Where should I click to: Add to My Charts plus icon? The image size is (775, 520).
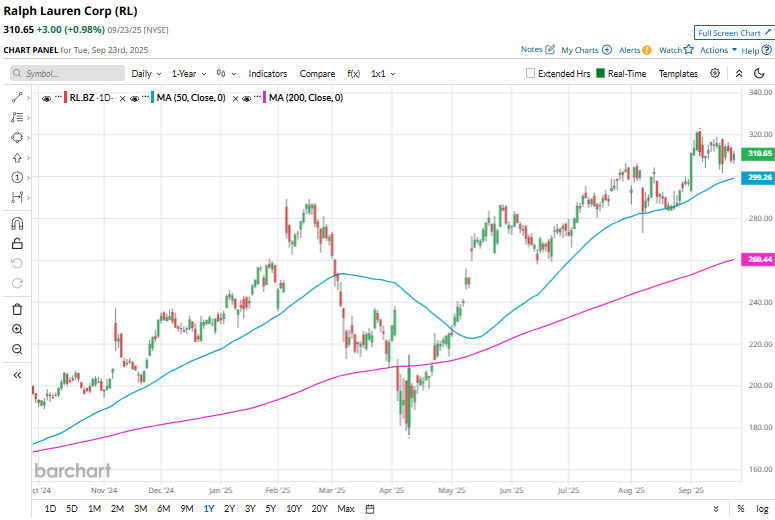coord(607,50)
